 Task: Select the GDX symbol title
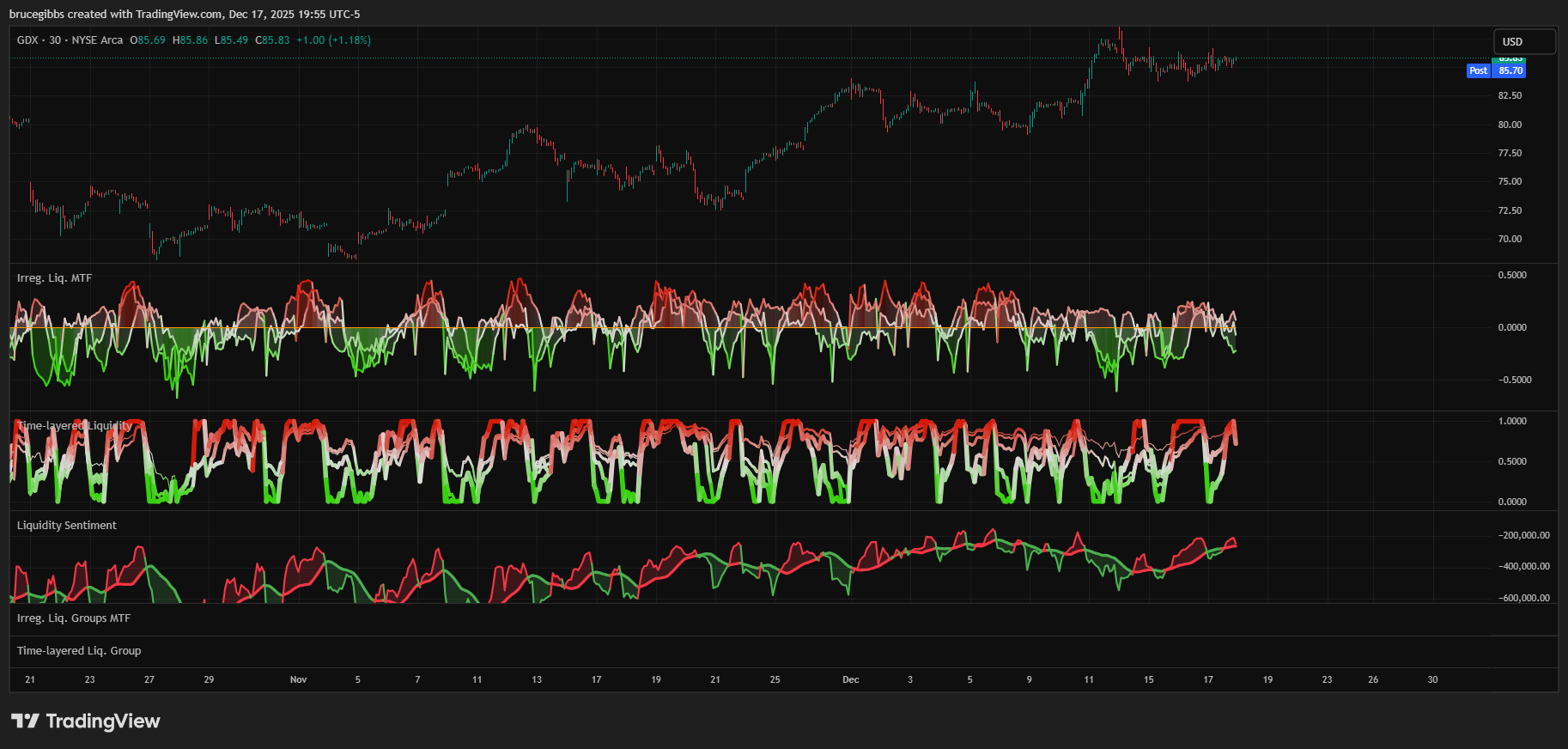tap(27, 40)
